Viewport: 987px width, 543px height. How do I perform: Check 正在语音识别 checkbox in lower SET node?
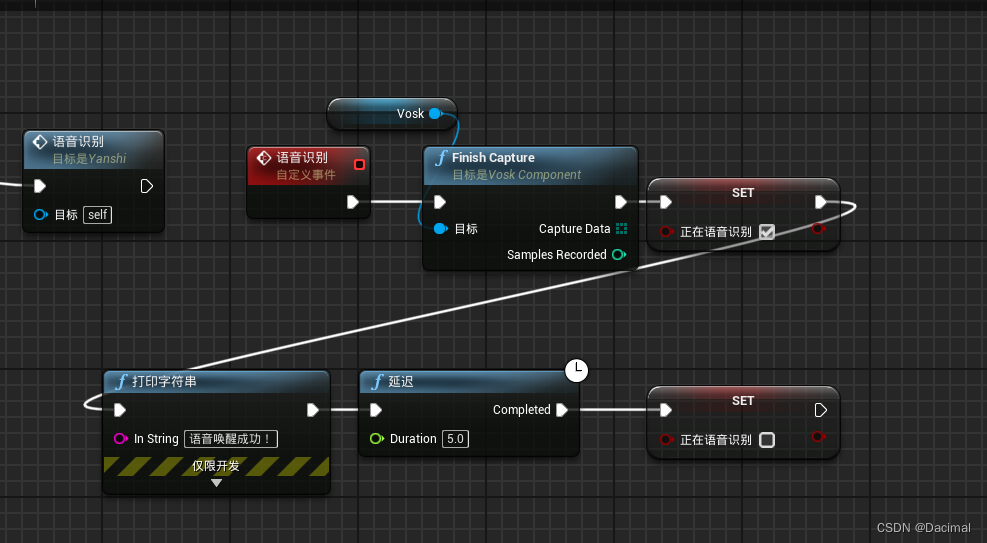point(767,440)
